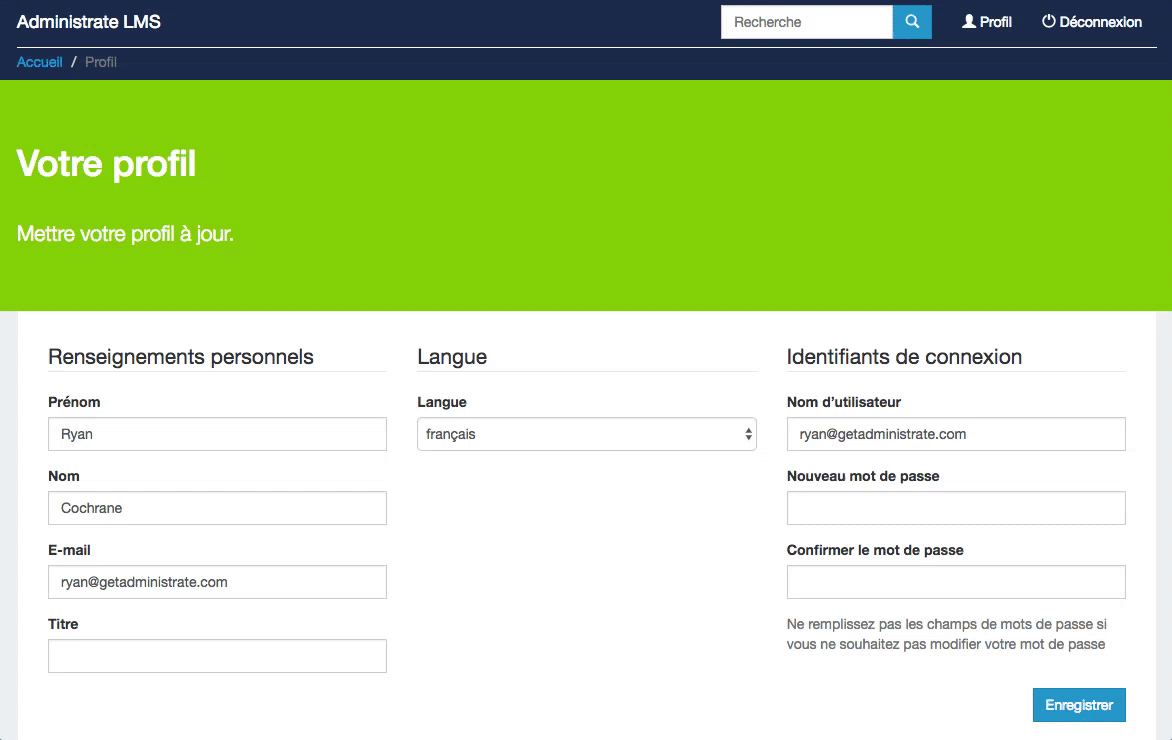Edit the Nom field containing Cochrane

pos(218,508)
